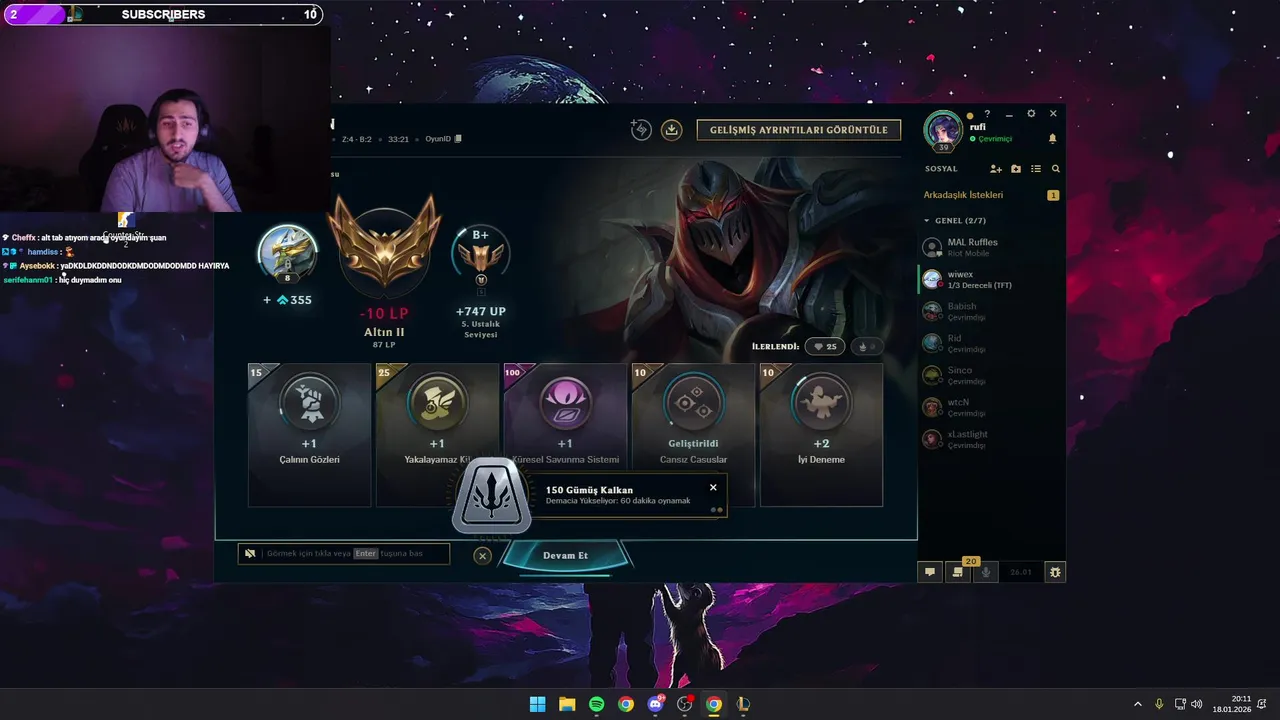Click the -10 LP text

point(384,313)
